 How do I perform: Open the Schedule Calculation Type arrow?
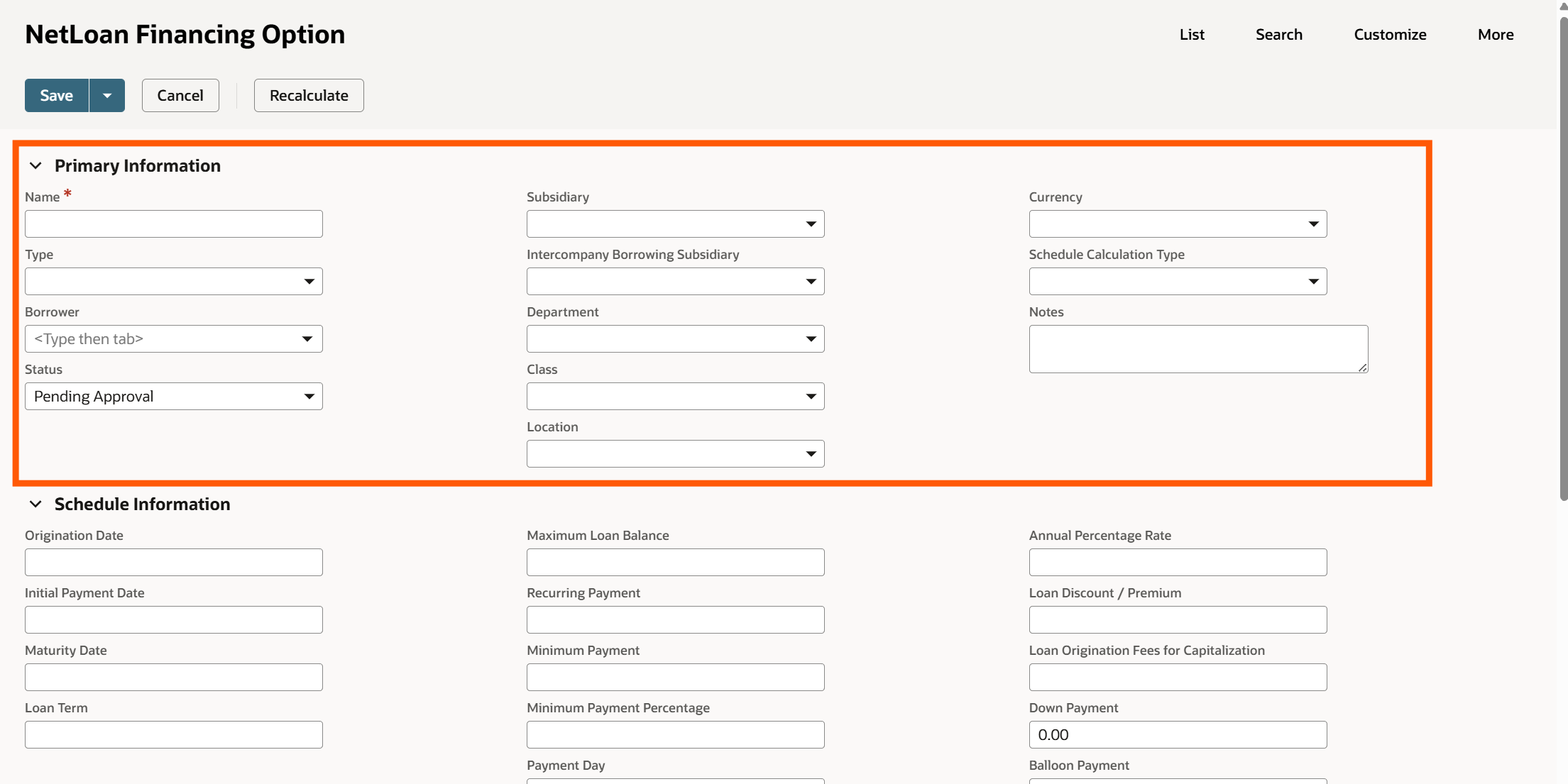click(x=1313, y=282)
